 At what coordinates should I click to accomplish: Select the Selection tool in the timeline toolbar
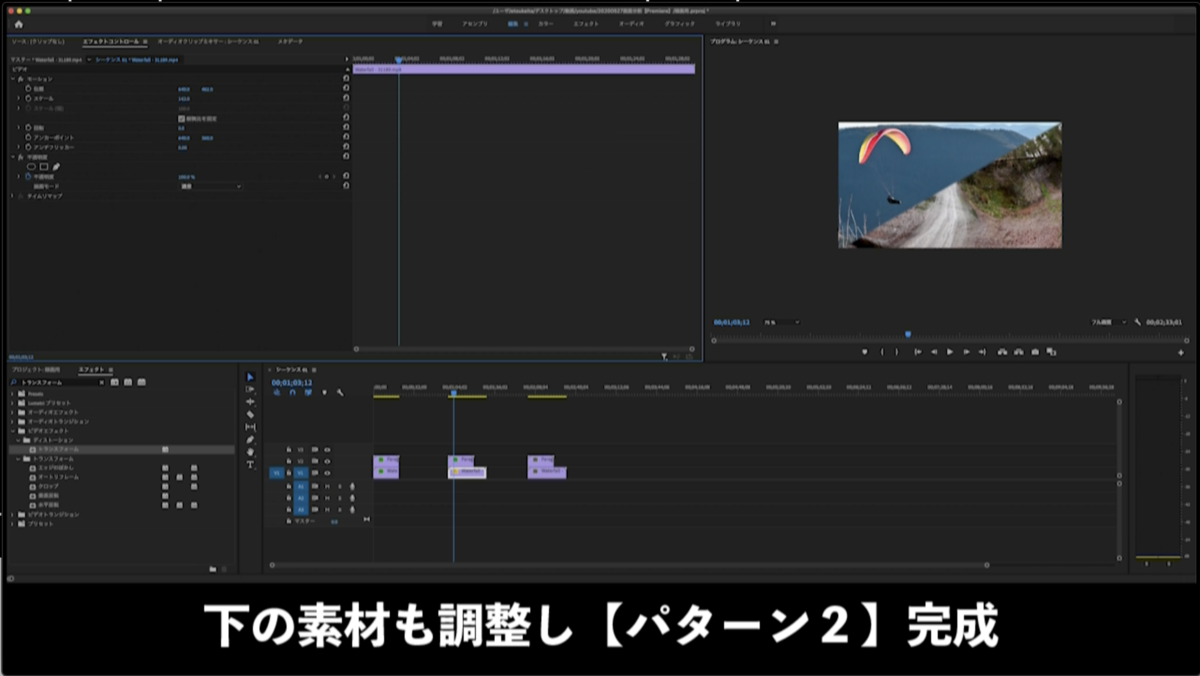pos(248,379)
